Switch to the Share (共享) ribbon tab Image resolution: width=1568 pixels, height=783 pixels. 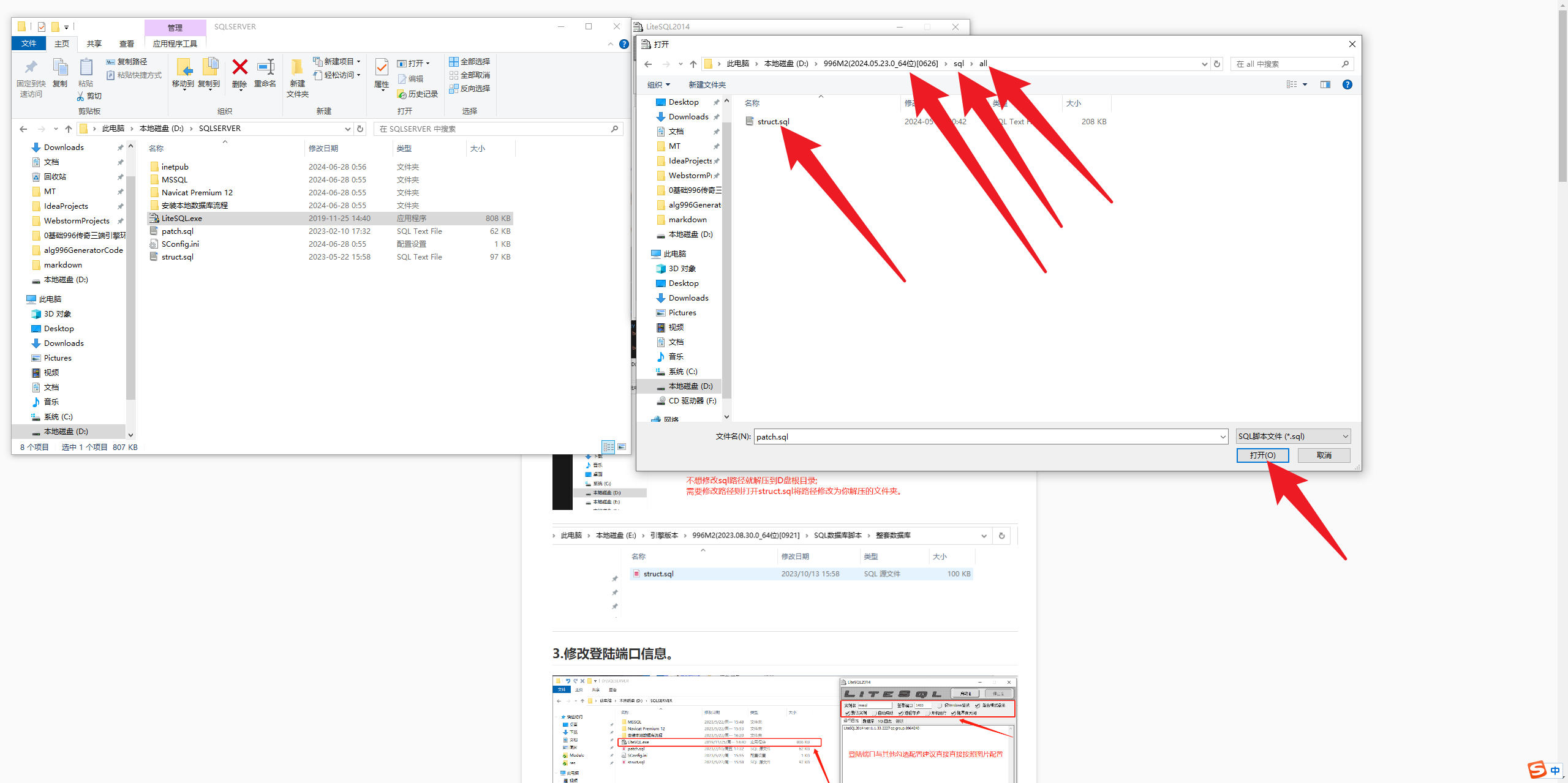(x=94, y=43)
